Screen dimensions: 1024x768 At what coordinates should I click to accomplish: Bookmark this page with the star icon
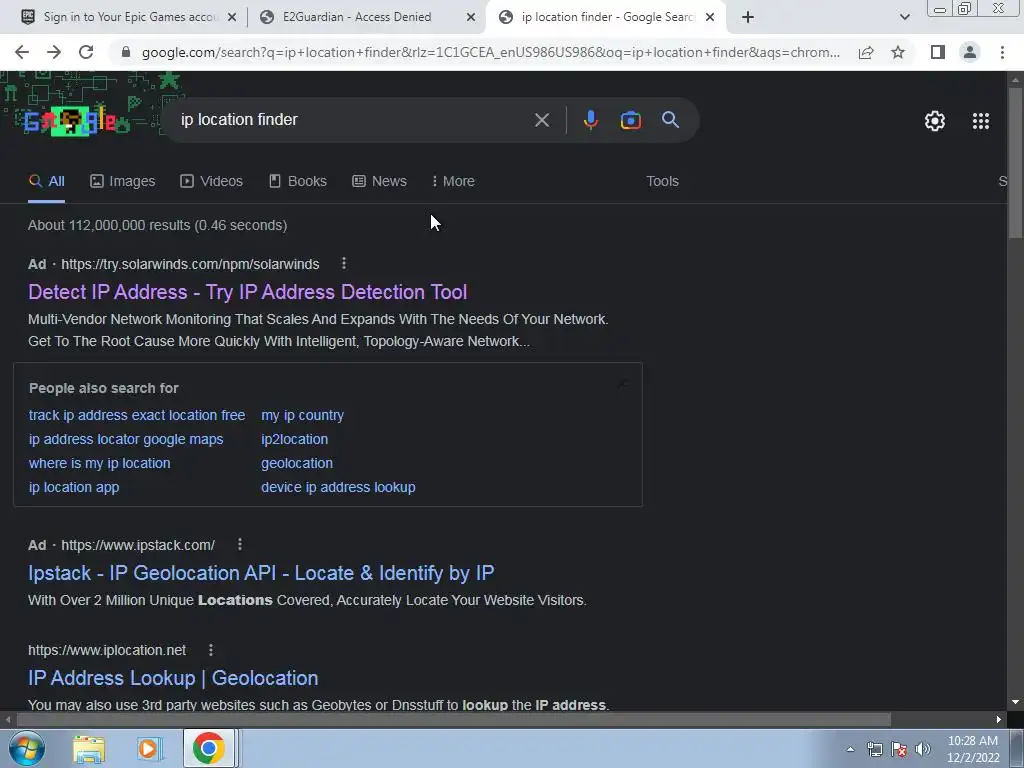click(898, 52)
